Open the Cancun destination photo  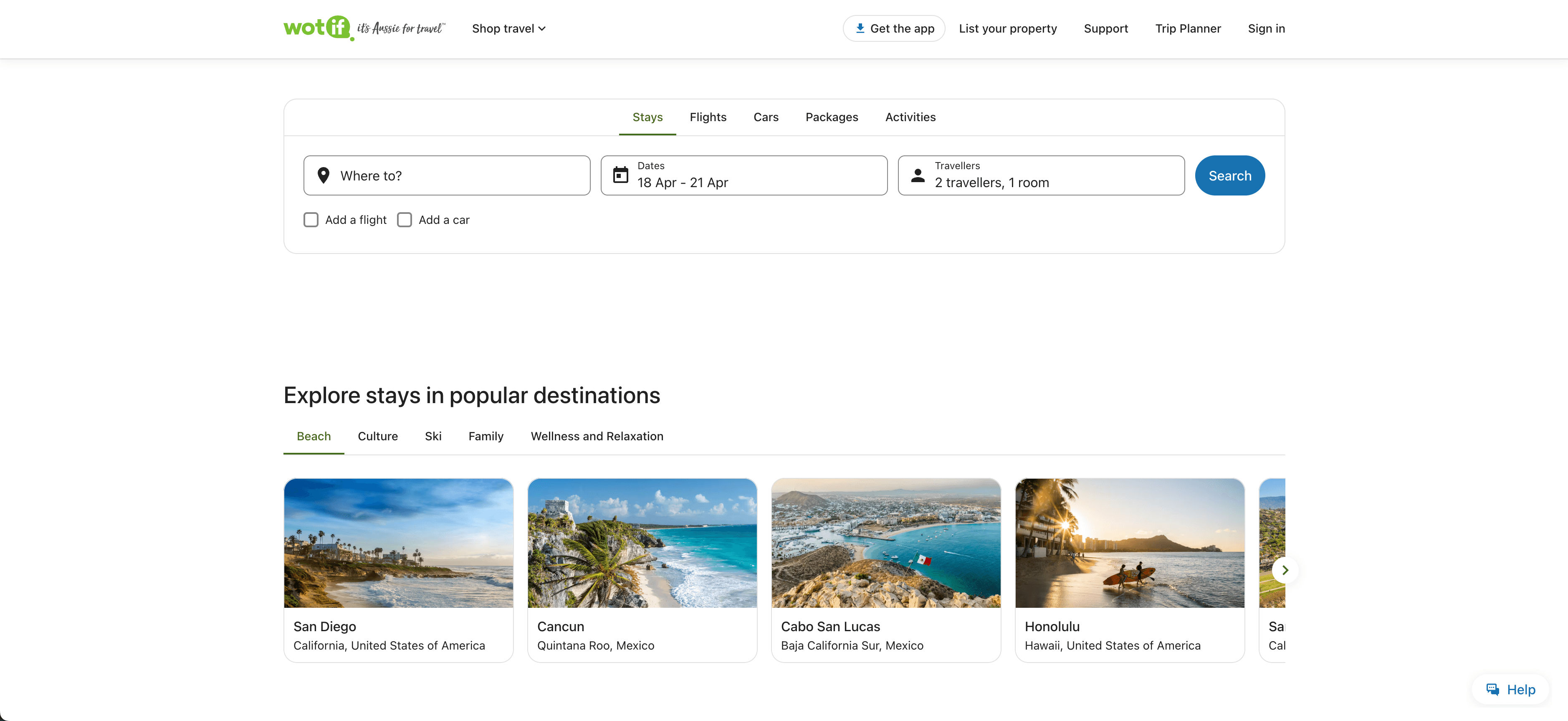pyautogui.click(x=642, y=543)
